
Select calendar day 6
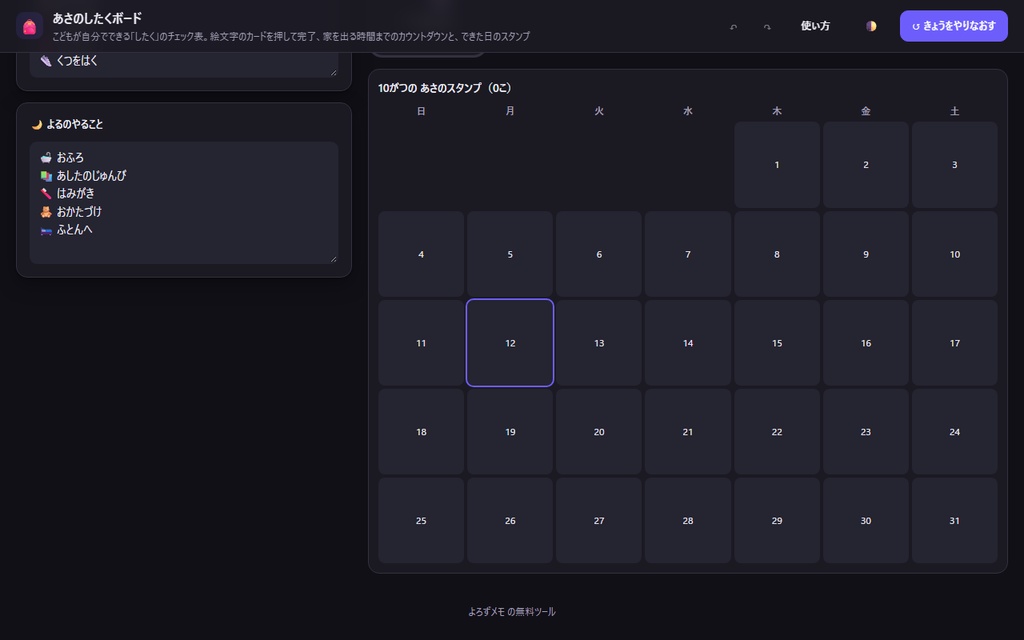[599, 254]
